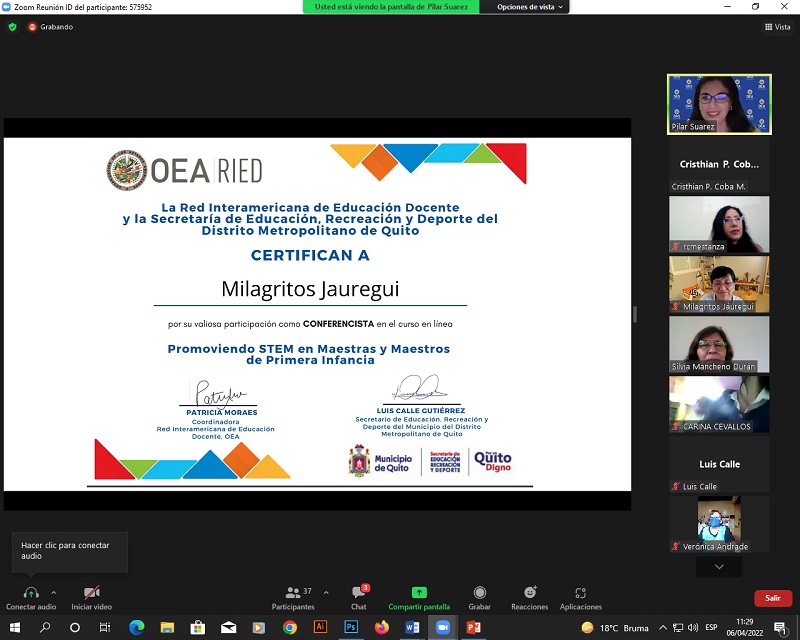Open the Reacciones menu
This screenshot has height=640, width=800.
530,598
